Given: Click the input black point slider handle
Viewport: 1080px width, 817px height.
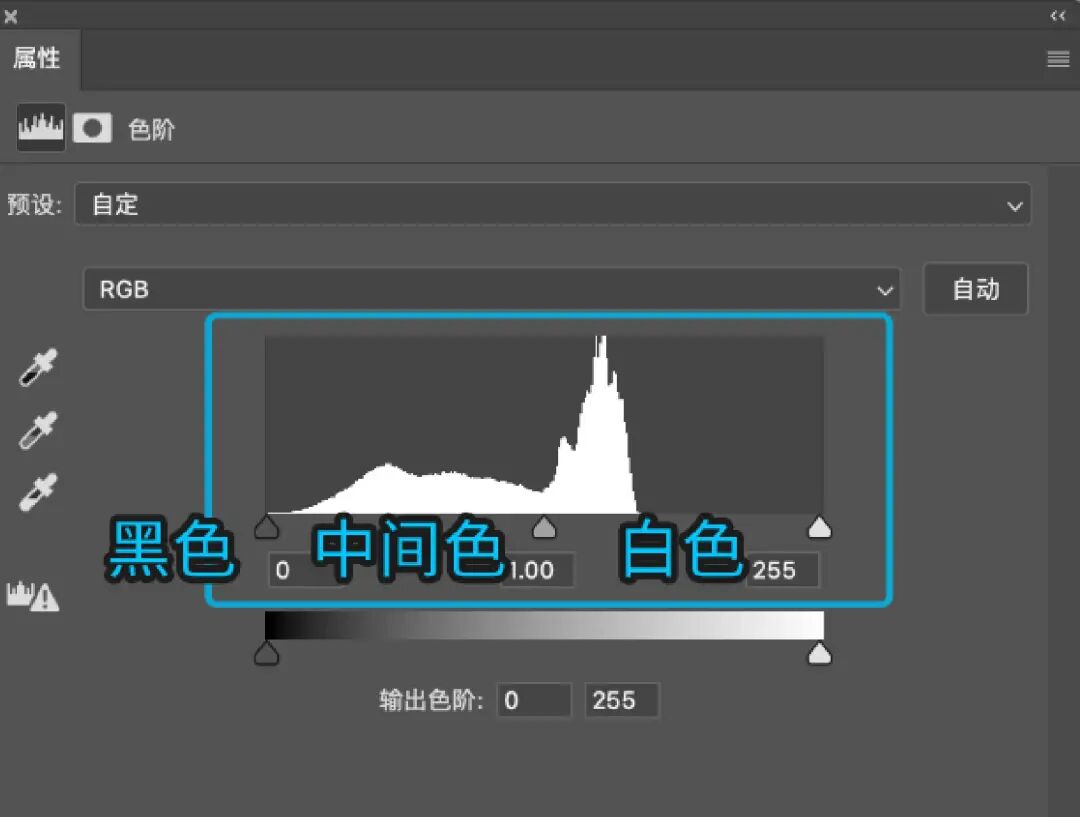Looking at the screenshot, I should point(267,527).
